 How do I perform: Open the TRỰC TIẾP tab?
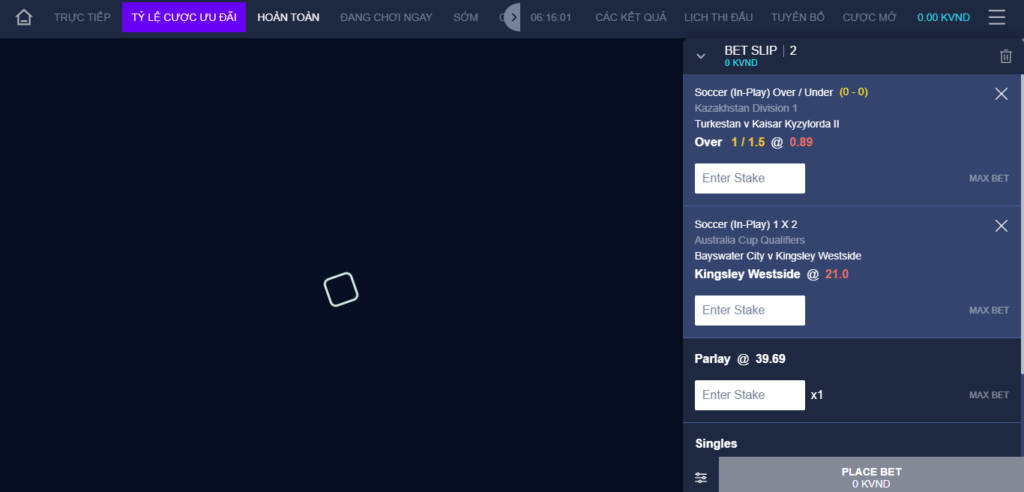[82, 17]
